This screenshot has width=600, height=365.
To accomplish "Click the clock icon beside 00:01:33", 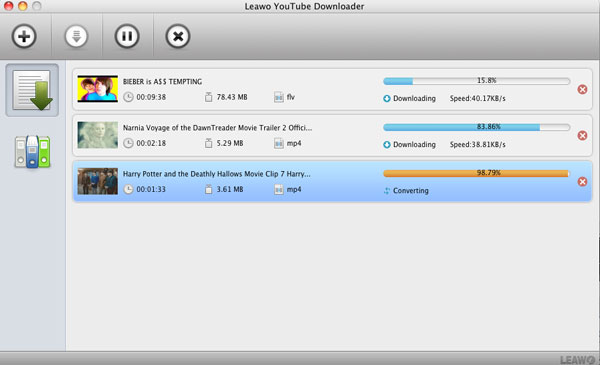I will tap(128, 189).
